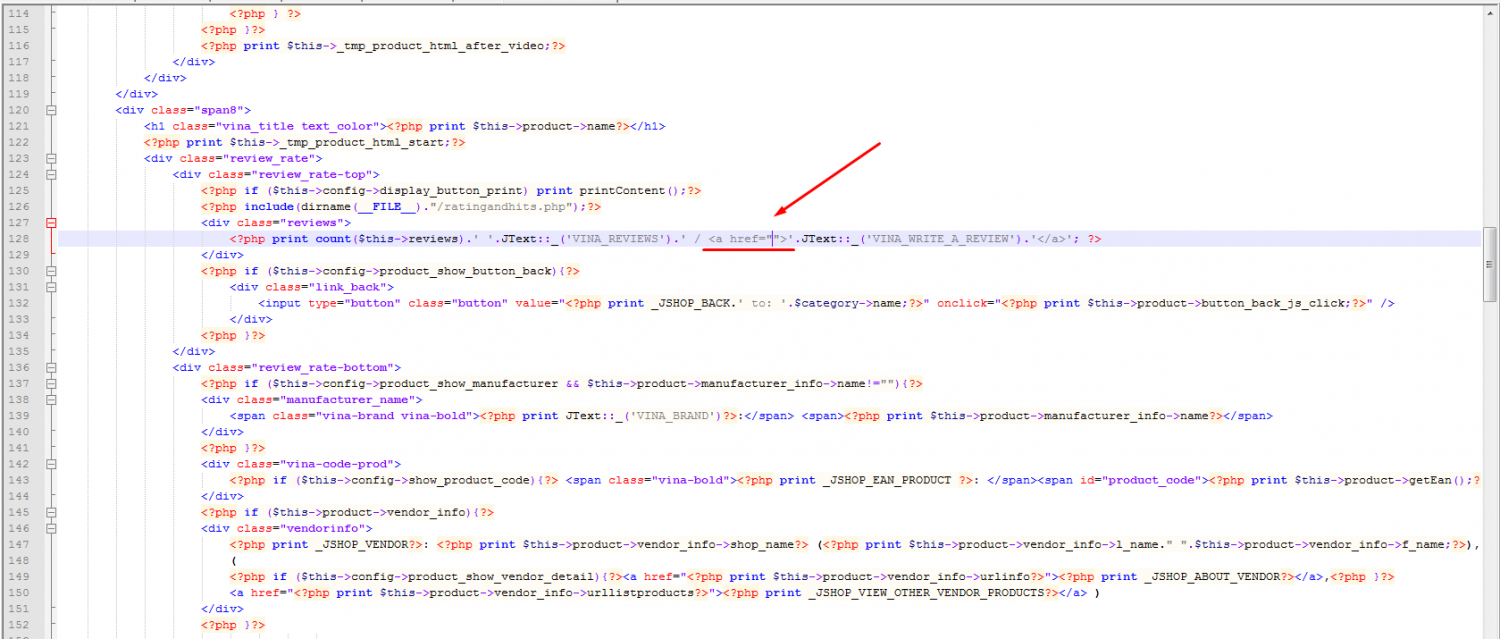
Task: Collapse the vina-code-prod div fold marker
Action: pyautogui.click(x=51, y=464)
